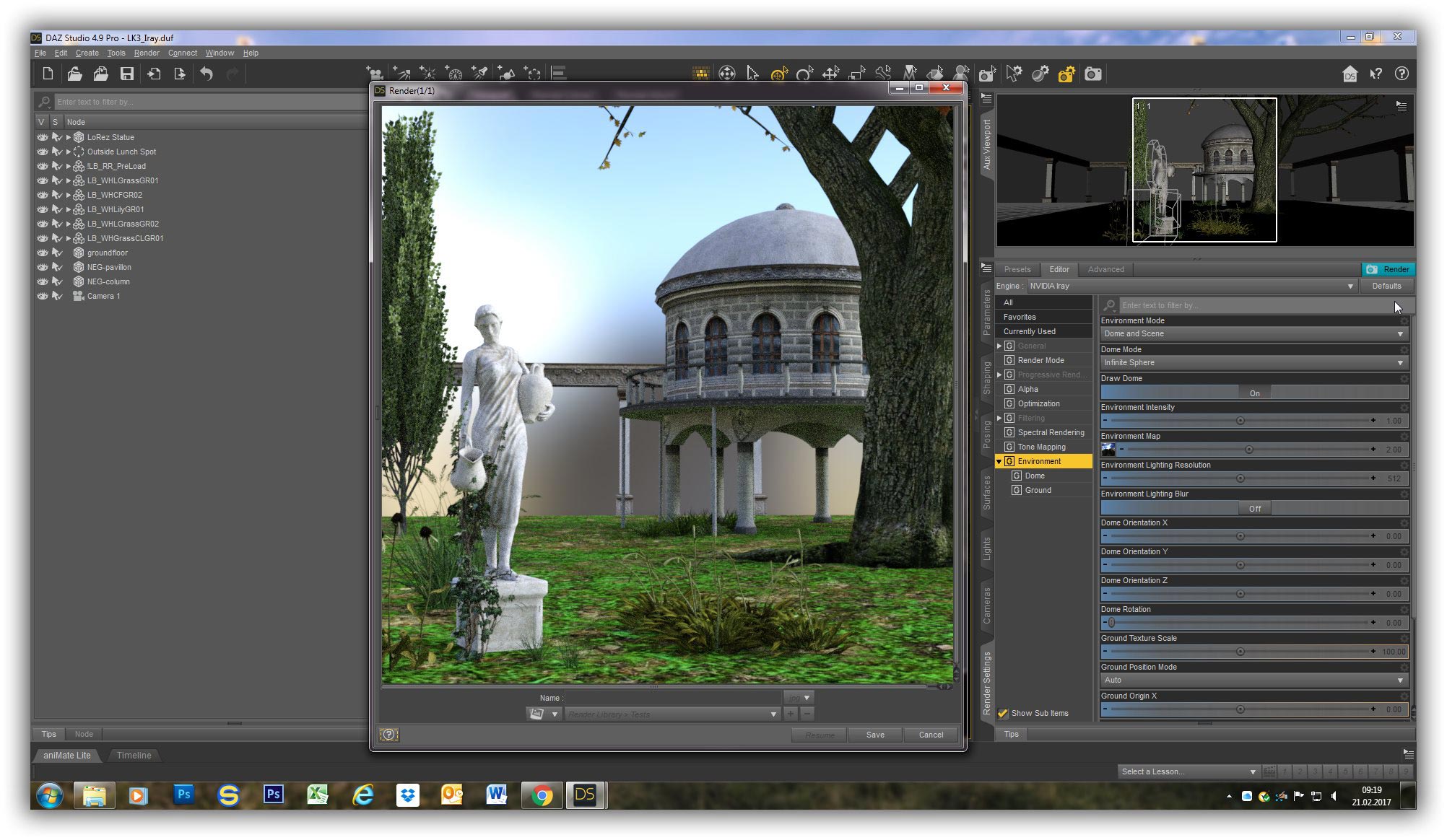Select the Scale tool icon
Image resolution: width=1447 pixels, height=840 pixels.
coord(857,74)
